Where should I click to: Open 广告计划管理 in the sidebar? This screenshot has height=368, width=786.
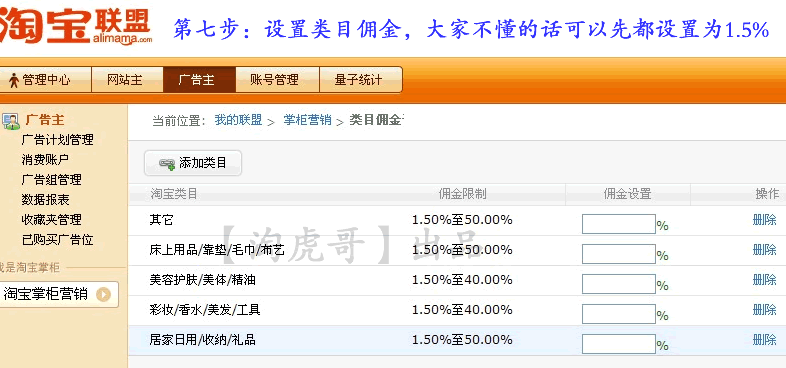(57, 139)
